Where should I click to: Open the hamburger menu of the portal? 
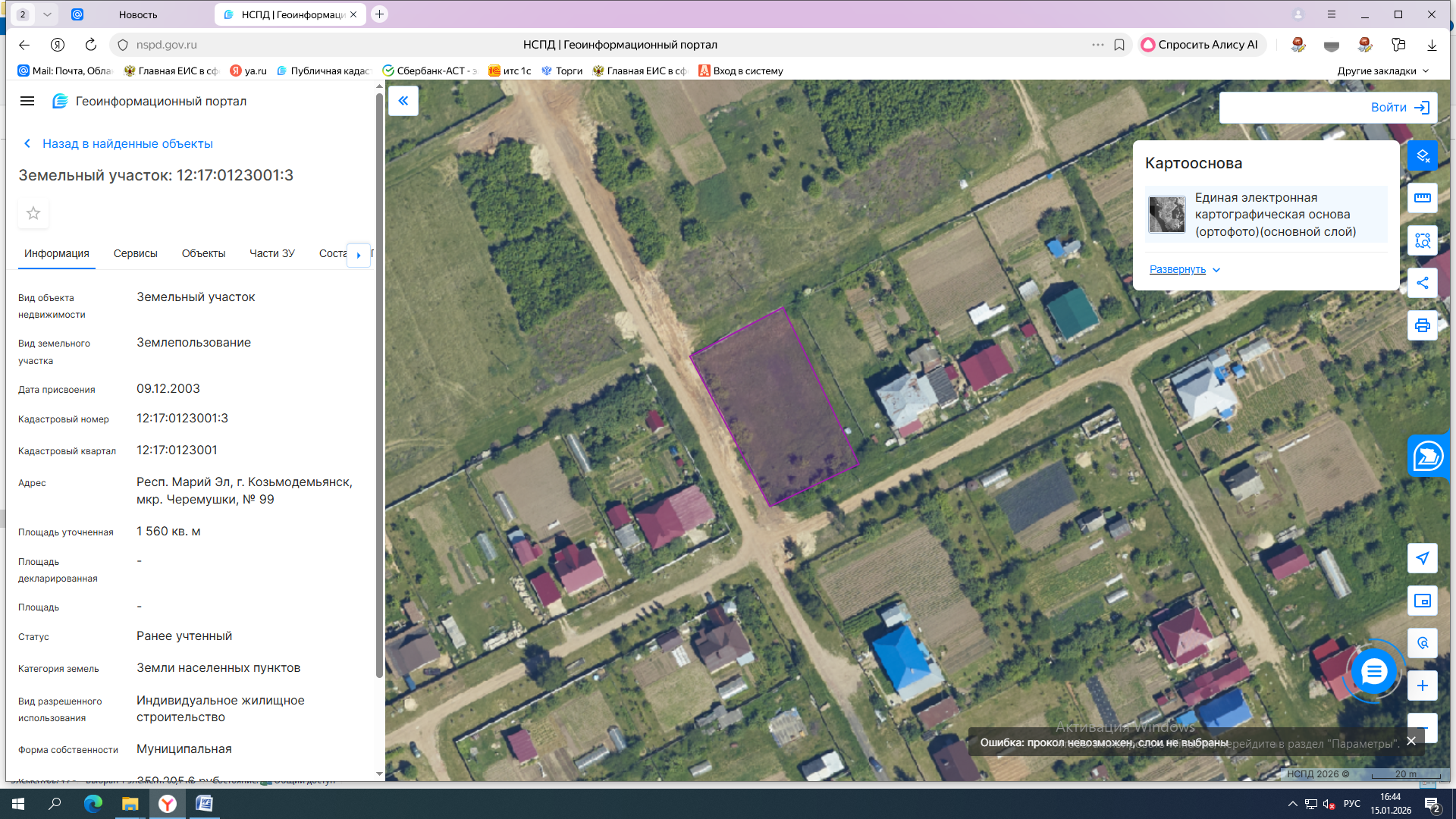tap(27, 102)
